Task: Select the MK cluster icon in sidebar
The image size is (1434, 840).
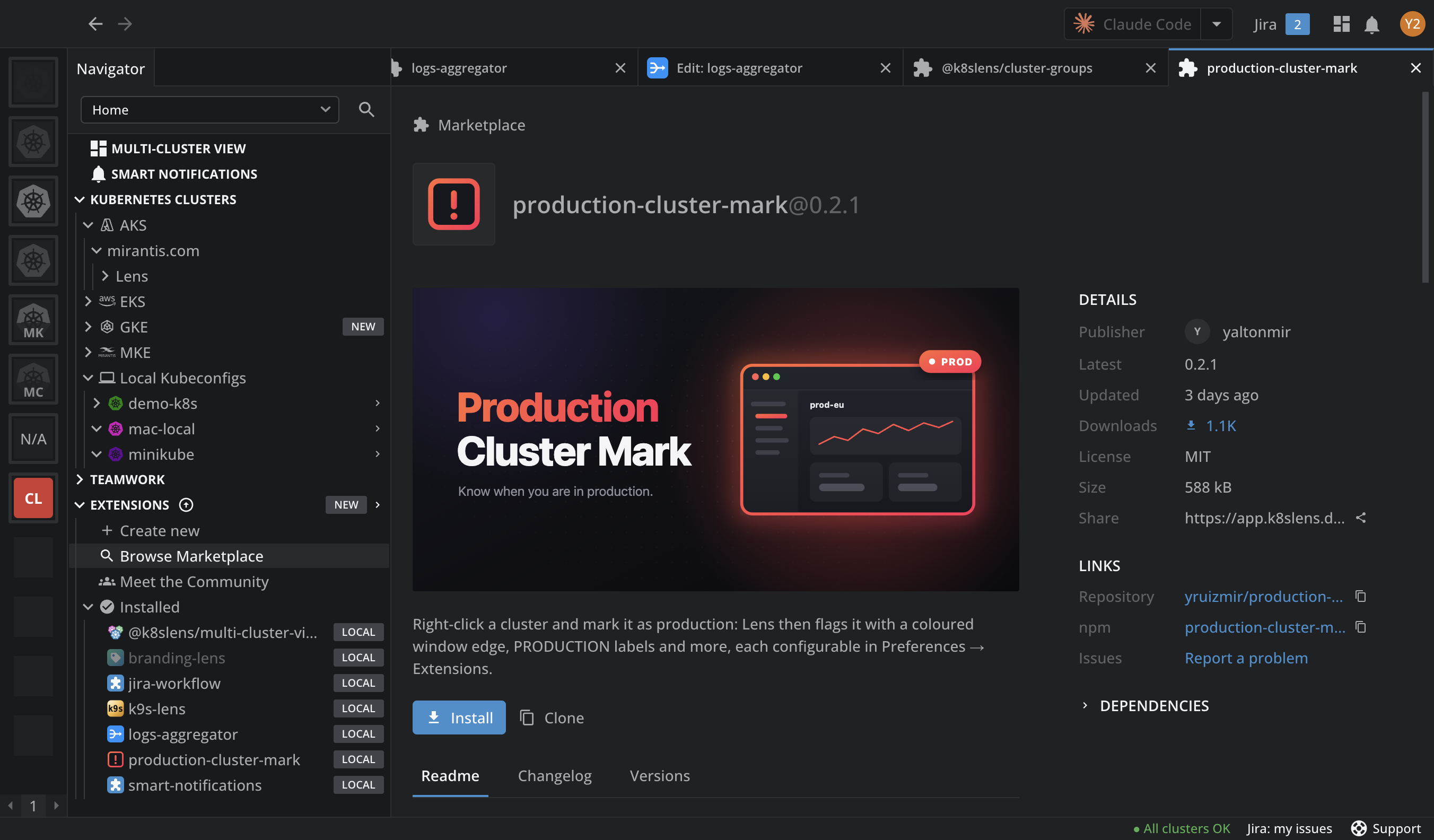Action: pyautogui.click(x=33, y=320)
